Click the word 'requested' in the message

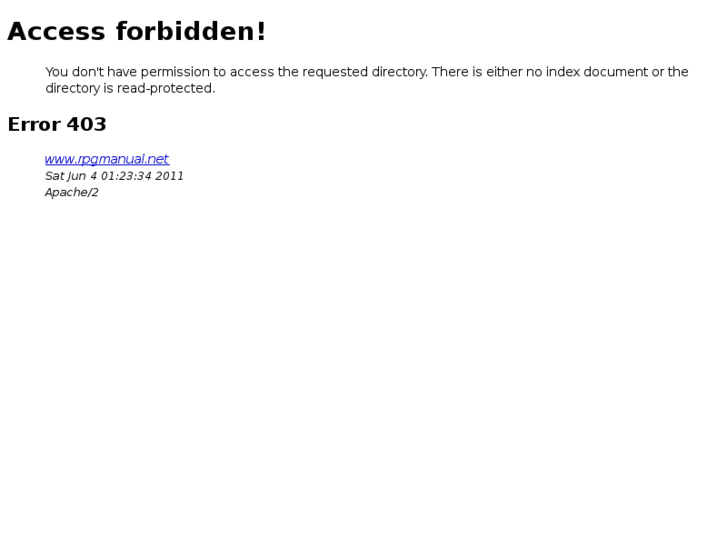335,72
